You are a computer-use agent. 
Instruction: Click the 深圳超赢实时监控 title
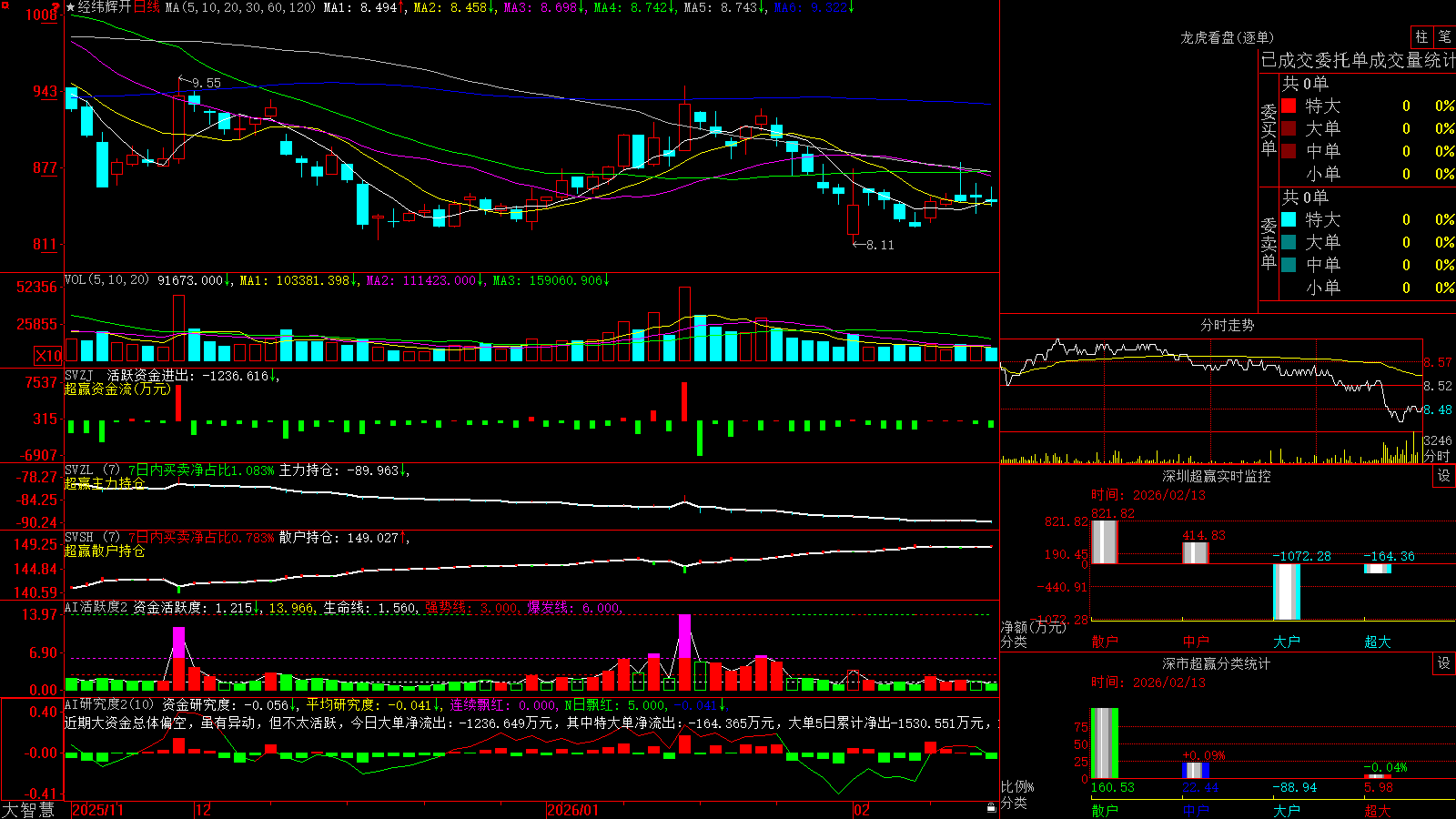pyautogui.click(x=1217, y=476)
